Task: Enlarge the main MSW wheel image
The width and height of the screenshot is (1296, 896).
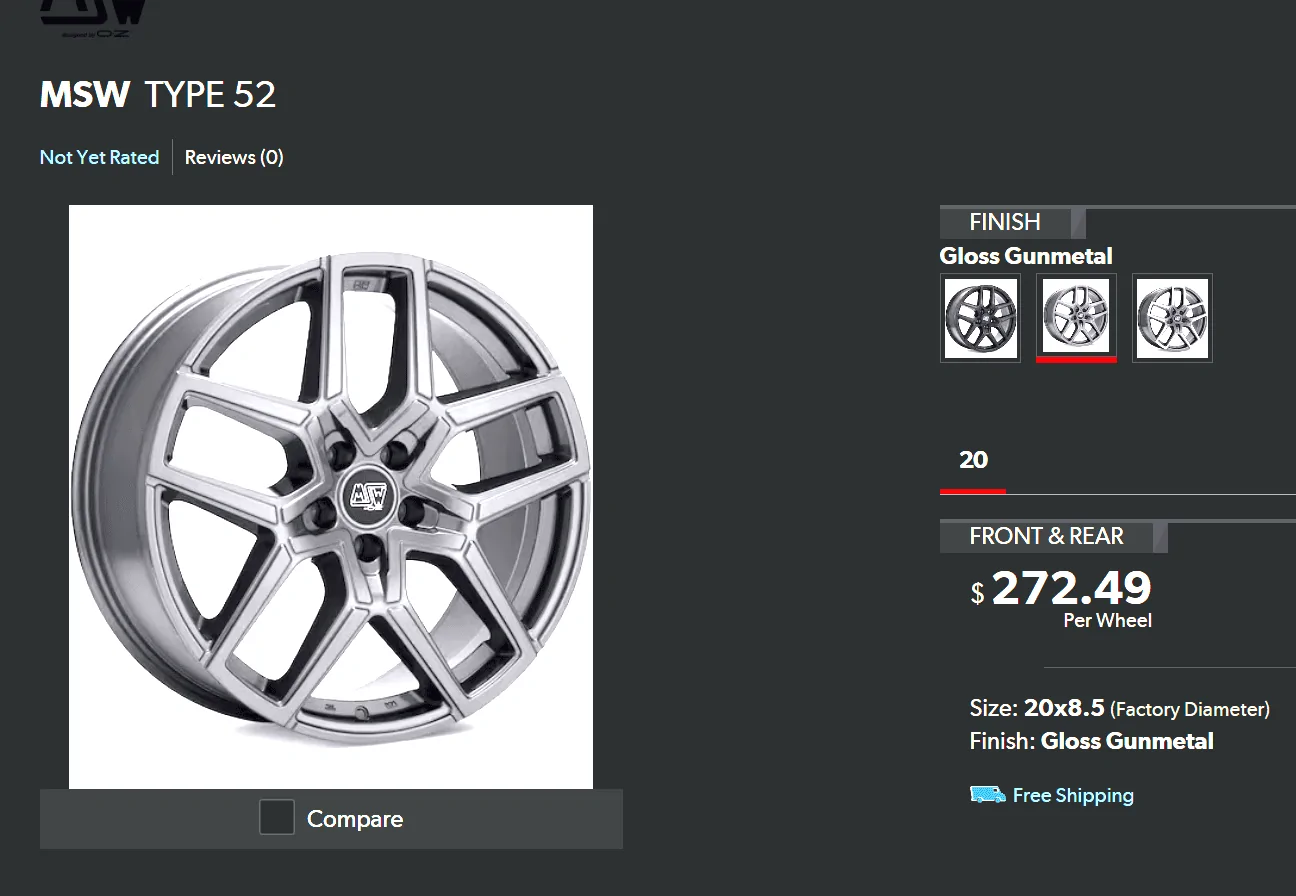Action: (331, 497)
